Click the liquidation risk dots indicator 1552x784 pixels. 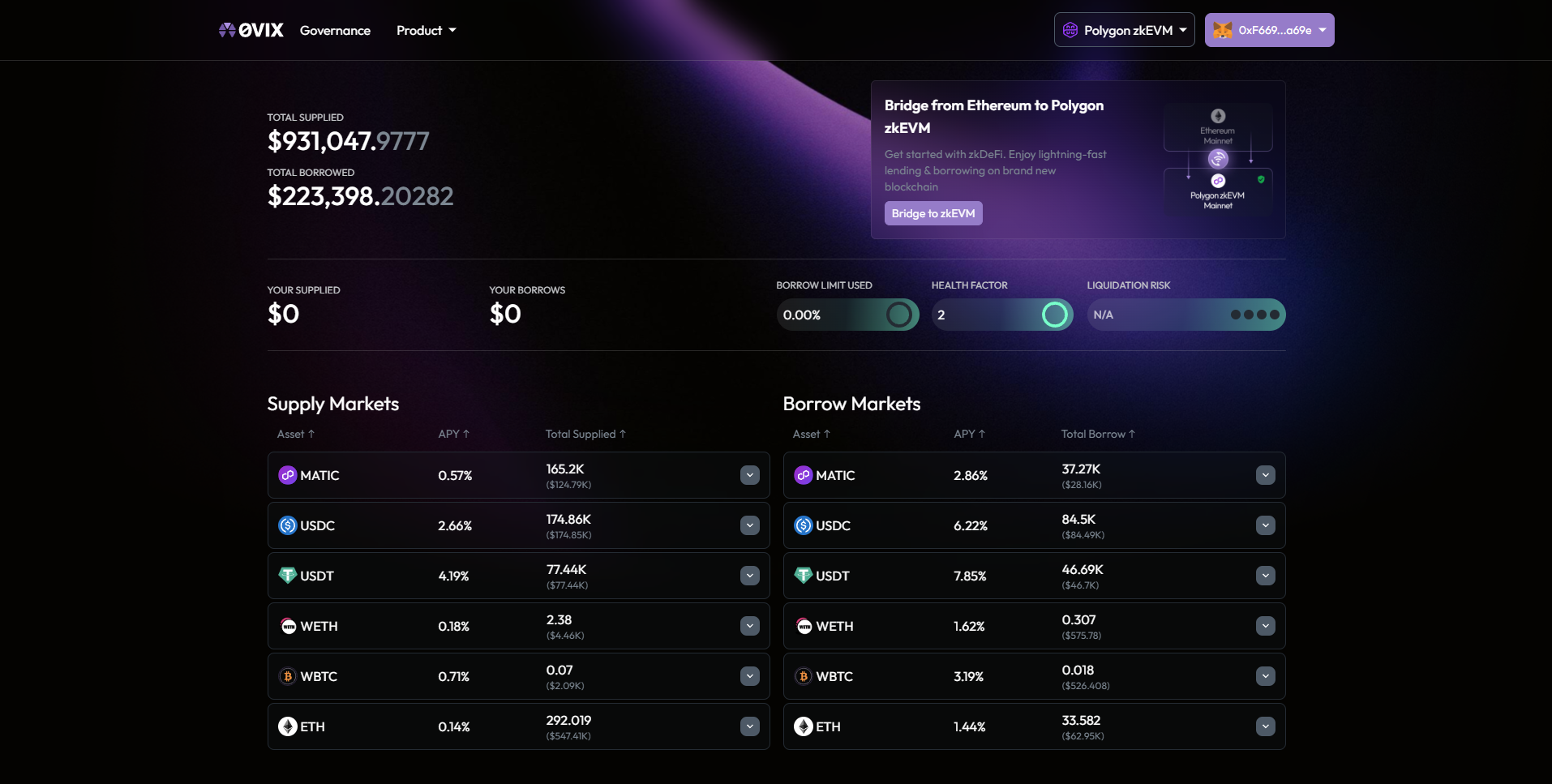tap(1255, 315)
